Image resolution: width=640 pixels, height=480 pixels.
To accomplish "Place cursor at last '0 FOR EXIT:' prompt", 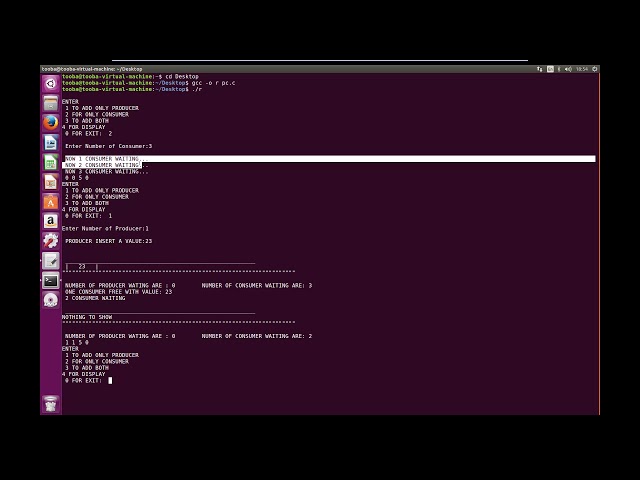I will [x=110, y=380].
